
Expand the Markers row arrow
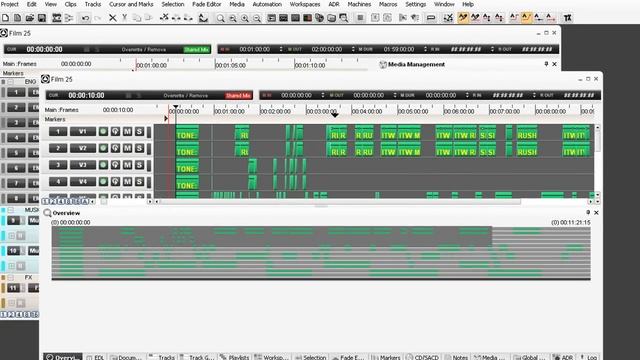[x=166, y=119]
